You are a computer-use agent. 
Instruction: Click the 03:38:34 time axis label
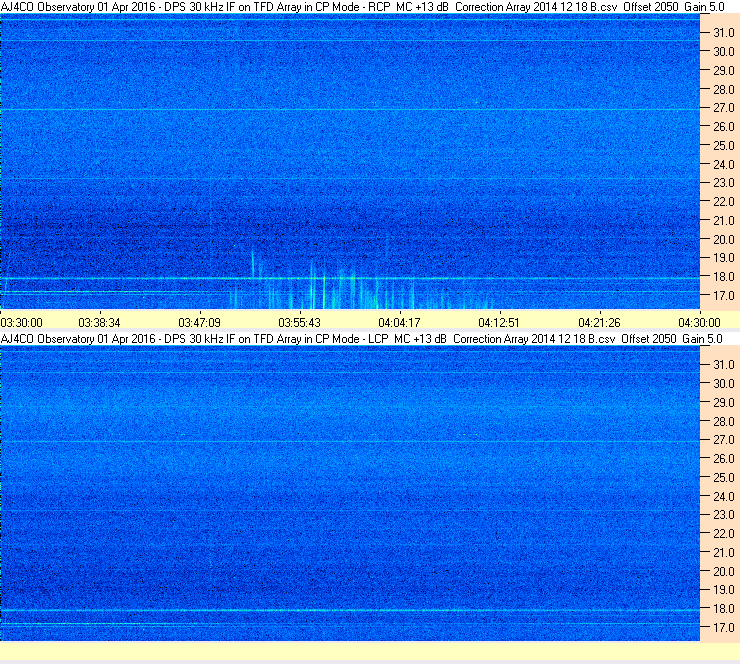99,323
